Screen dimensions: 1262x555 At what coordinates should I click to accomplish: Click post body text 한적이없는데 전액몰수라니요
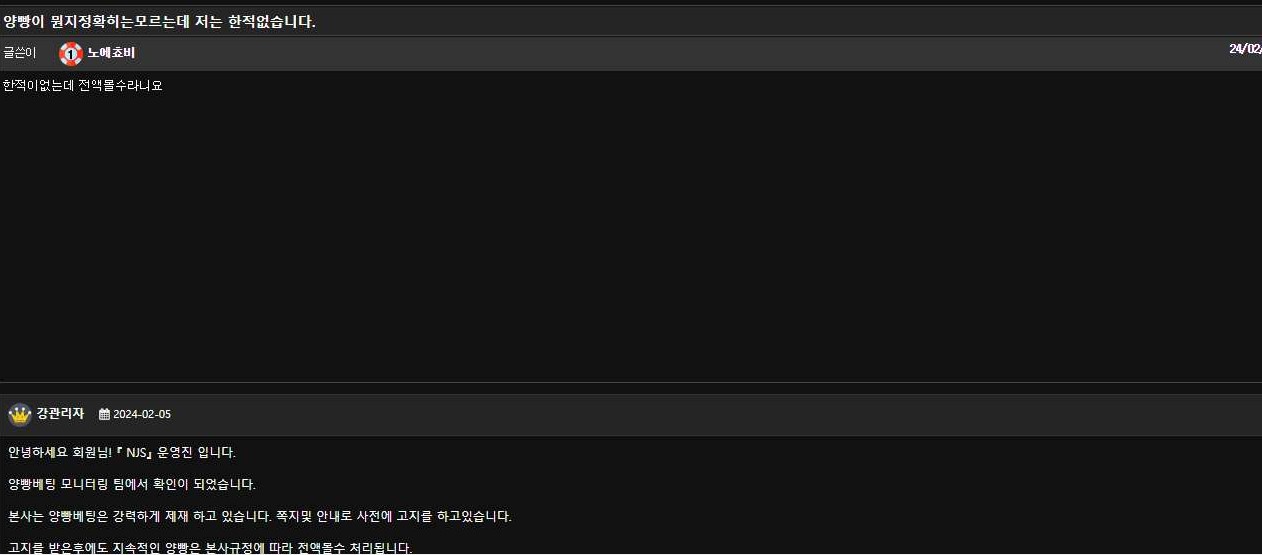[x=83, y=86]
